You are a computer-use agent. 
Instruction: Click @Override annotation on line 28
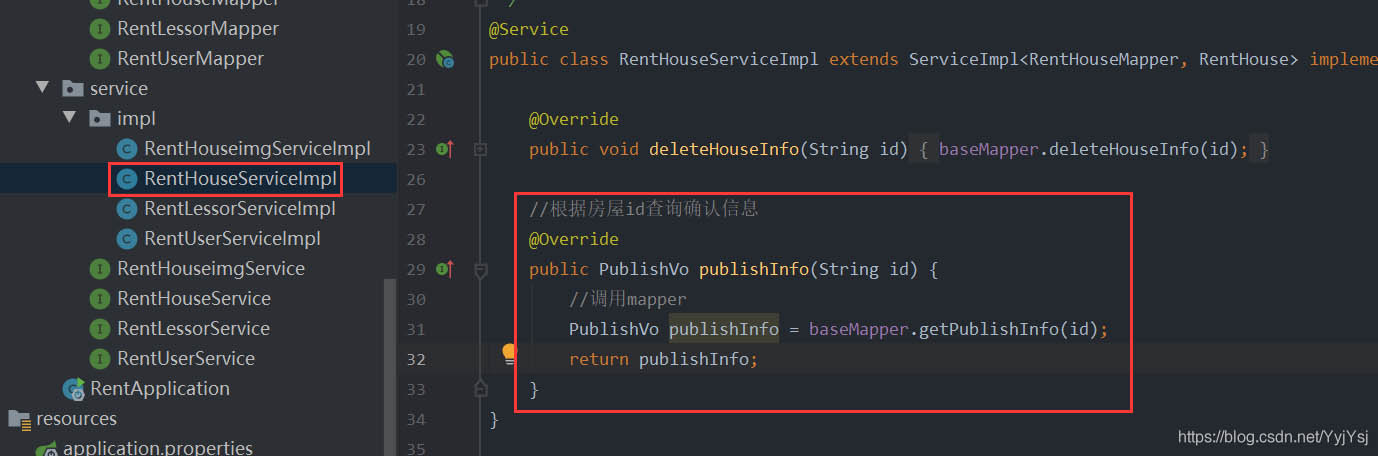(574, 239)
